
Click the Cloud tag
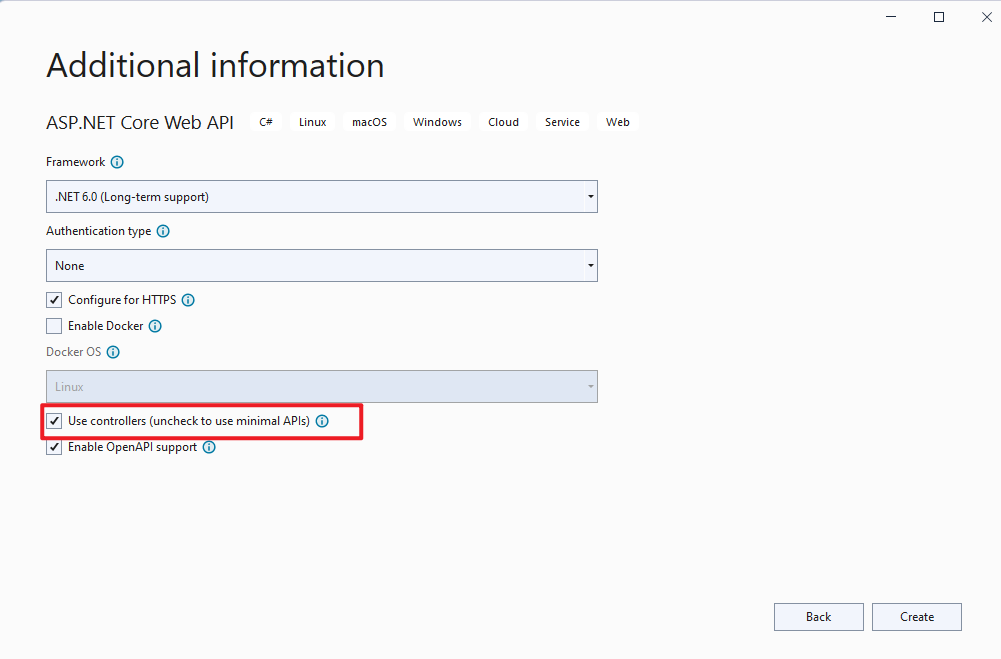504,122
